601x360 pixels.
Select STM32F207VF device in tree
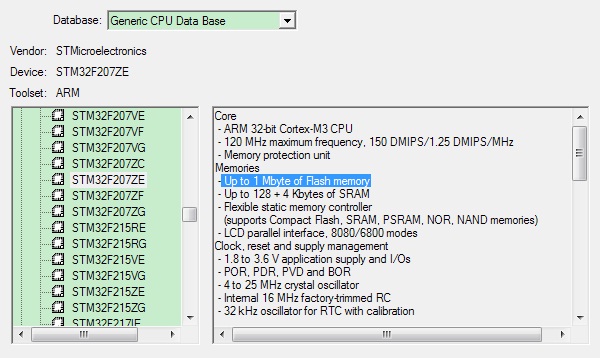point(108,132)
